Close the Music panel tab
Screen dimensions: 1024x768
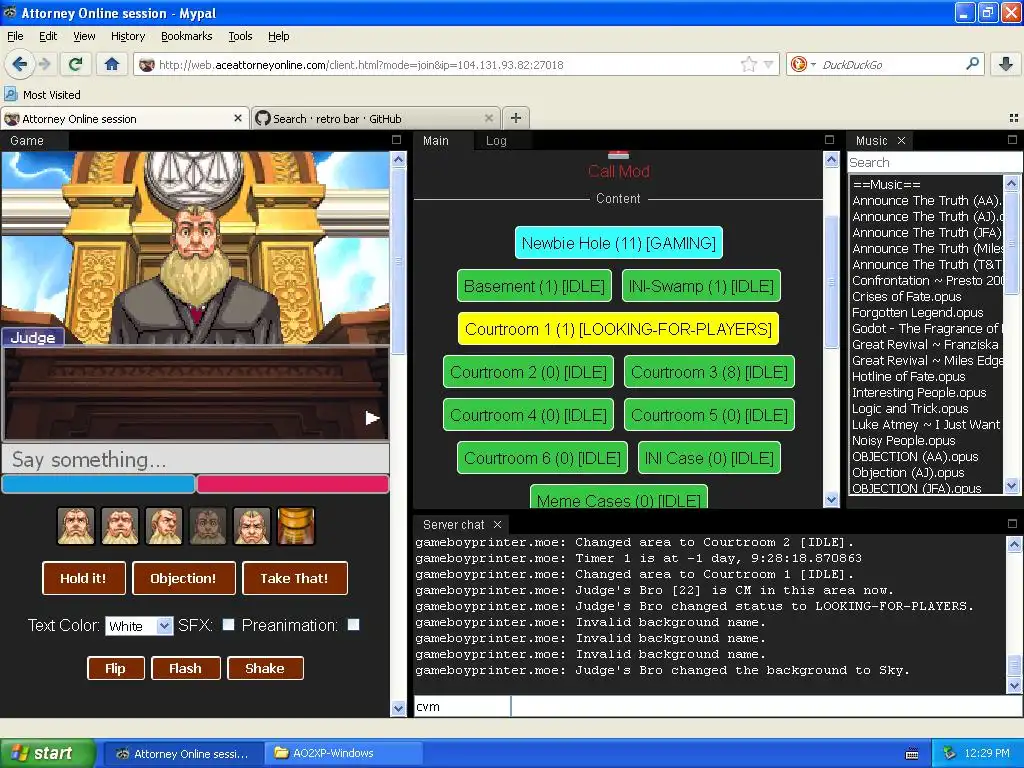pyautogui.click(x=901, y=140)
